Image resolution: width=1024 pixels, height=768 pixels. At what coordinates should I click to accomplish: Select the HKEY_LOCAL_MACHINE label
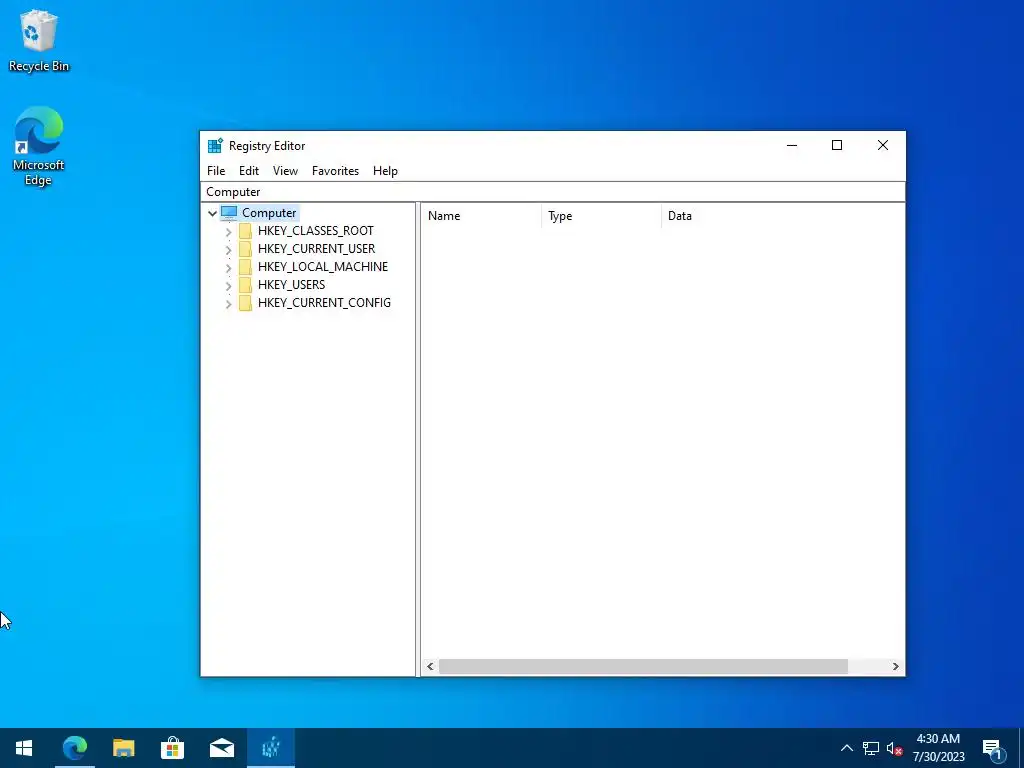point(323,267)
